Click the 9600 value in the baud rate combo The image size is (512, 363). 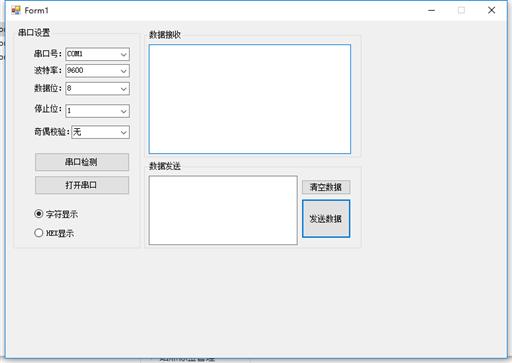[x=75, y=70]
